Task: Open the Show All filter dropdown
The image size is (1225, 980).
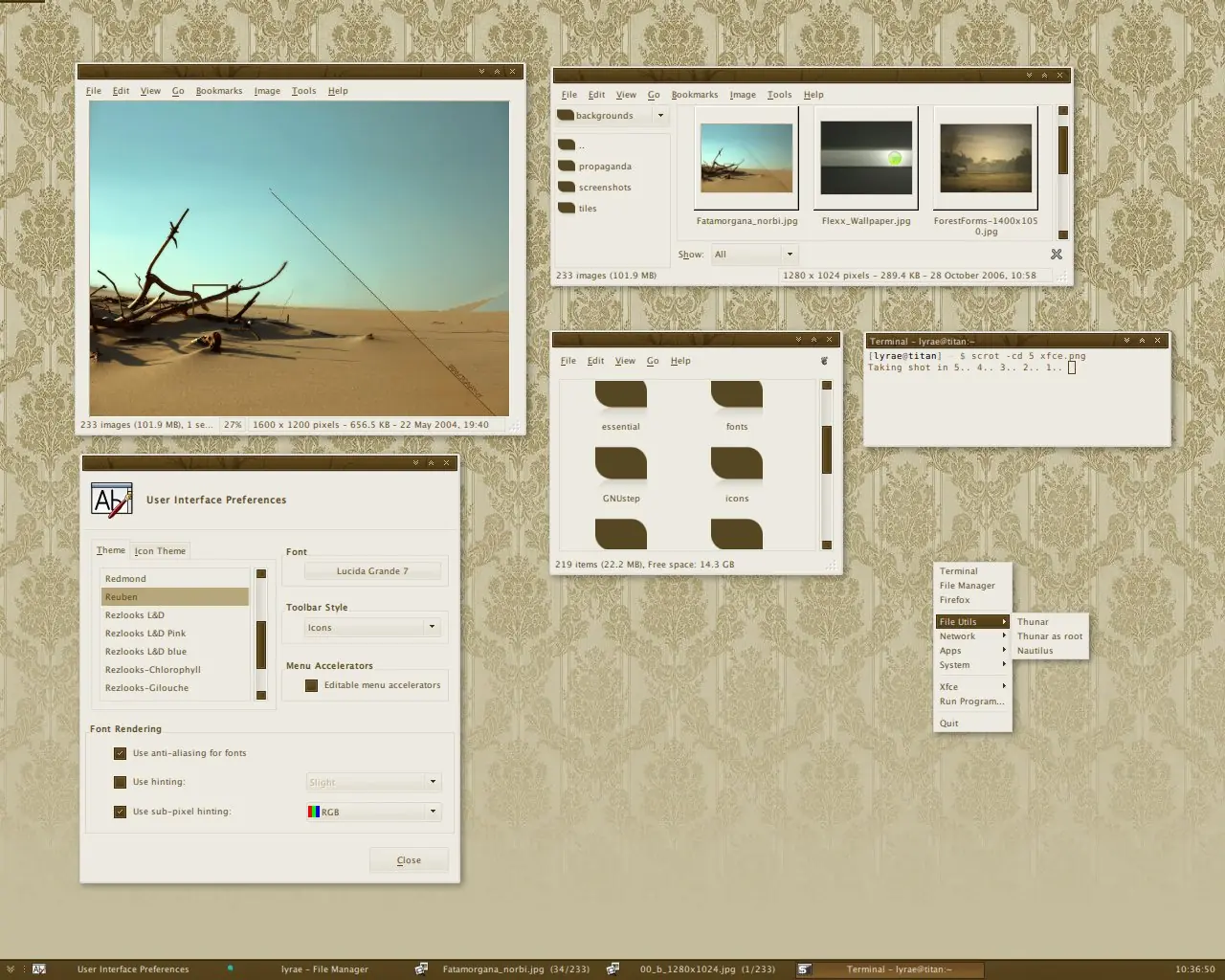Action: click(x=754, y=255)
